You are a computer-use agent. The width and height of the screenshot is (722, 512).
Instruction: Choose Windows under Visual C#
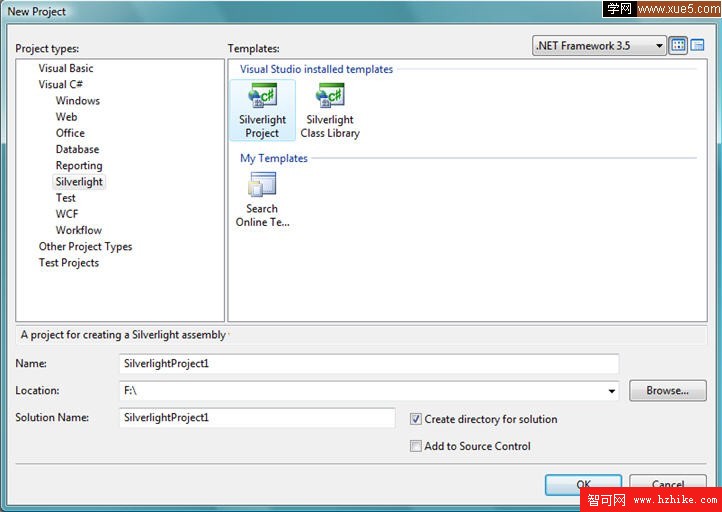[x=78, y=100]
